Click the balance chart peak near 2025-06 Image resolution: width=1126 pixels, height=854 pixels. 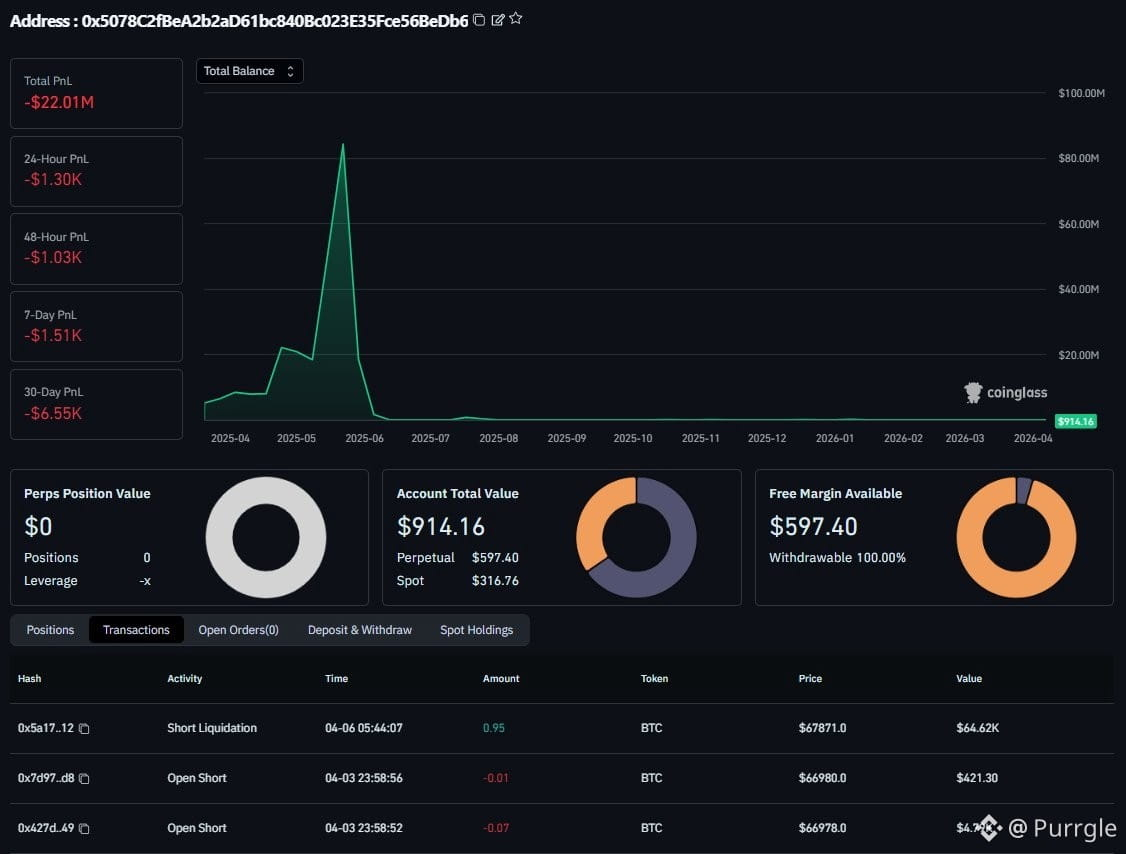point(343,146)
